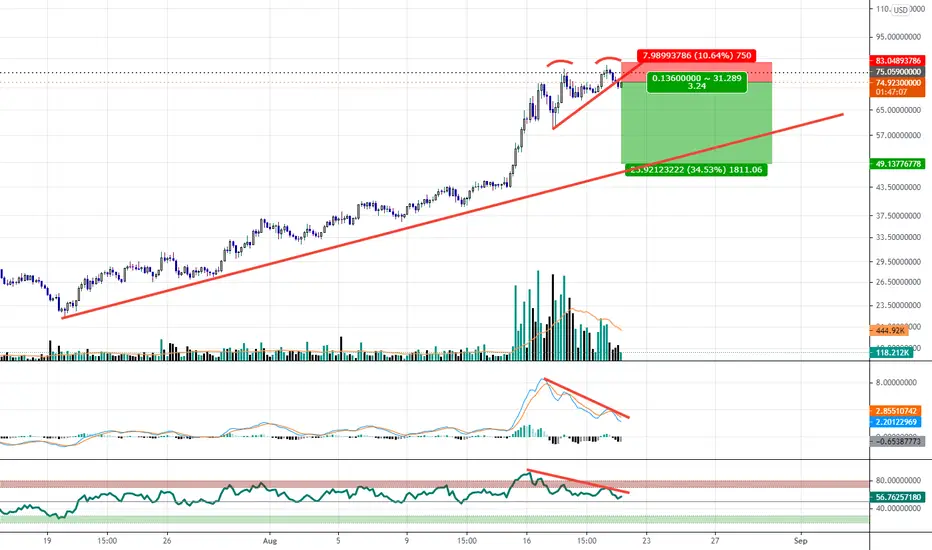Select the green 56.76257180 RSI value label
Screen dimensions: 932x550
coord(898,496)
